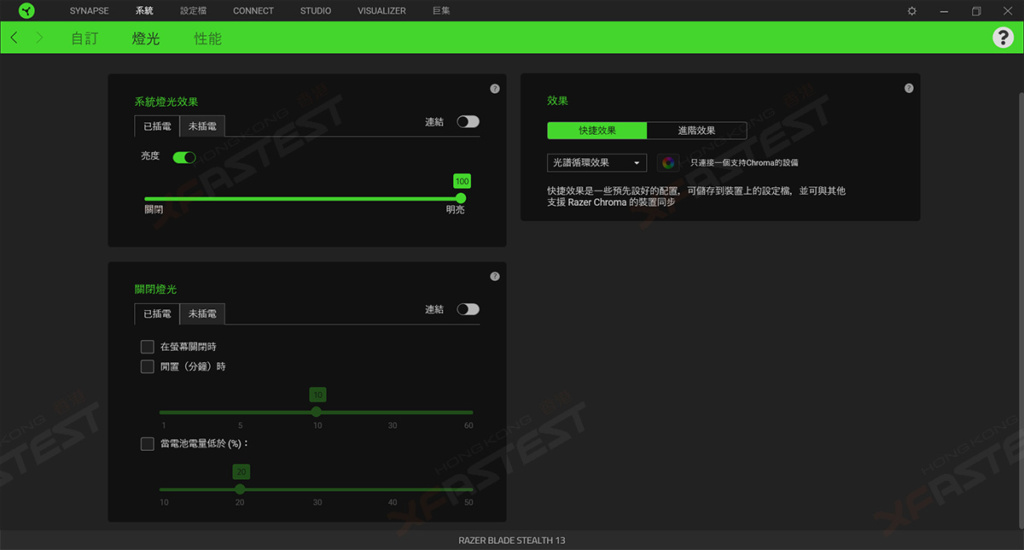Minimize the Synapse window

click(944, 11)
